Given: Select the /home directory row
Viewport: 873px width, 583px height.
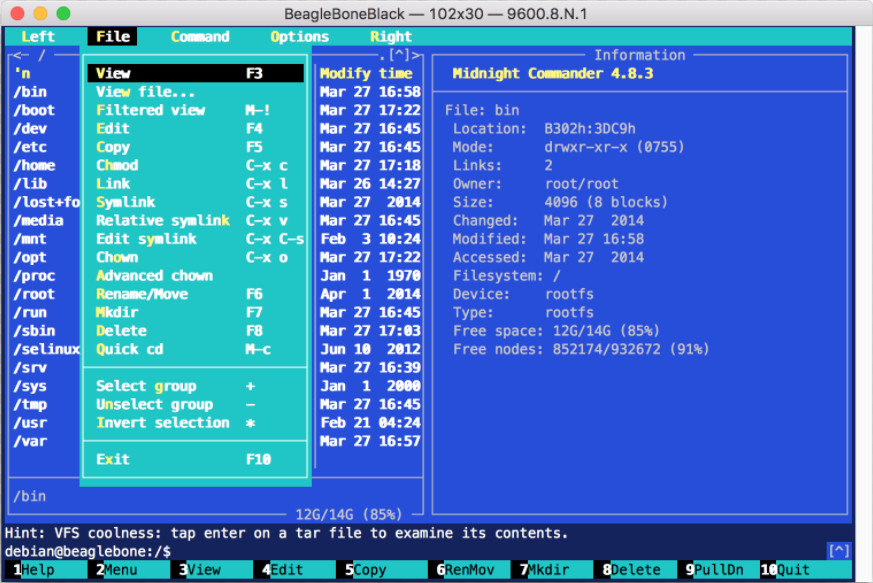Looking at the screenshot, I should (x=35, y=165).
